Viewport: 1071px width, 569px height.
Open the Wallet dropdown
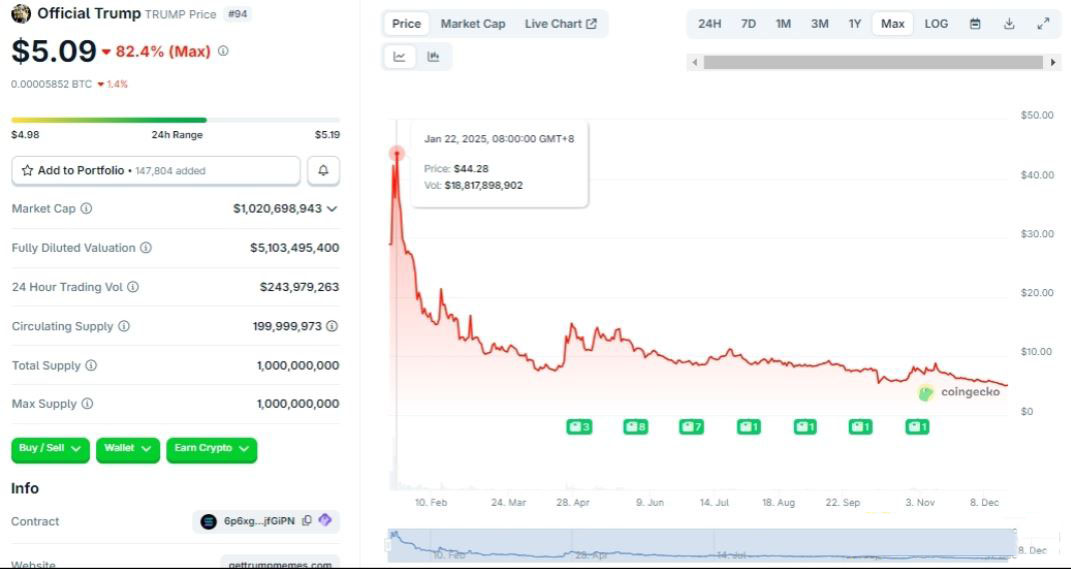128,449
